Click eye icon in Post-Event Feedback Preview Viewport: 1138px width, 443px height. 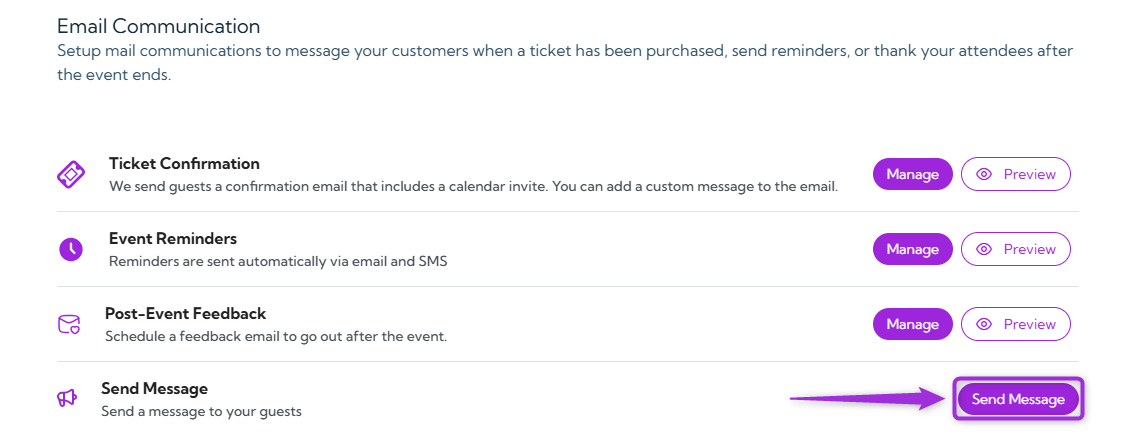(984, 324)
